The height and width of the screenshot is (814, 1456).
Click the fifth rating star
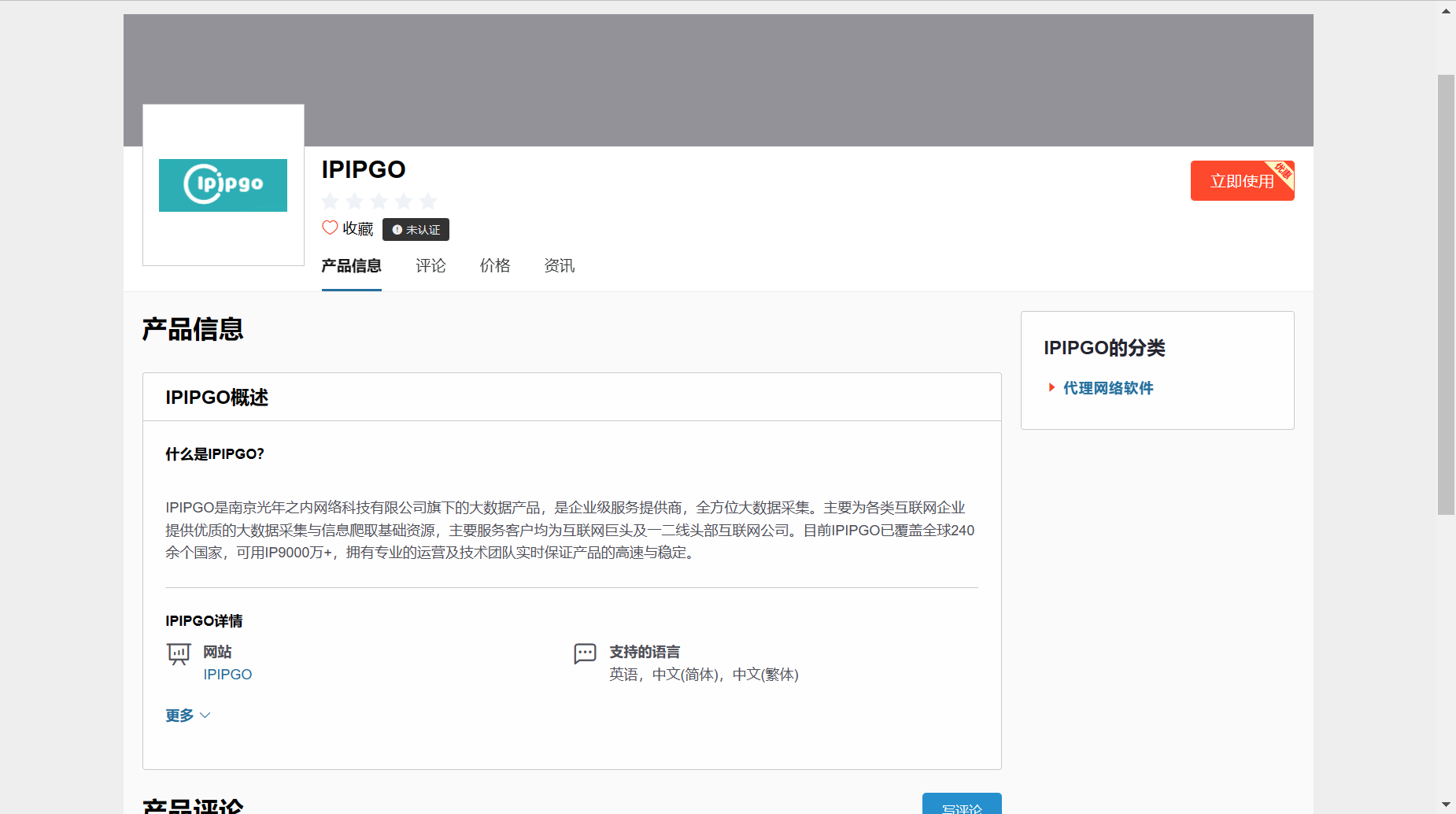tap(428, 201)
